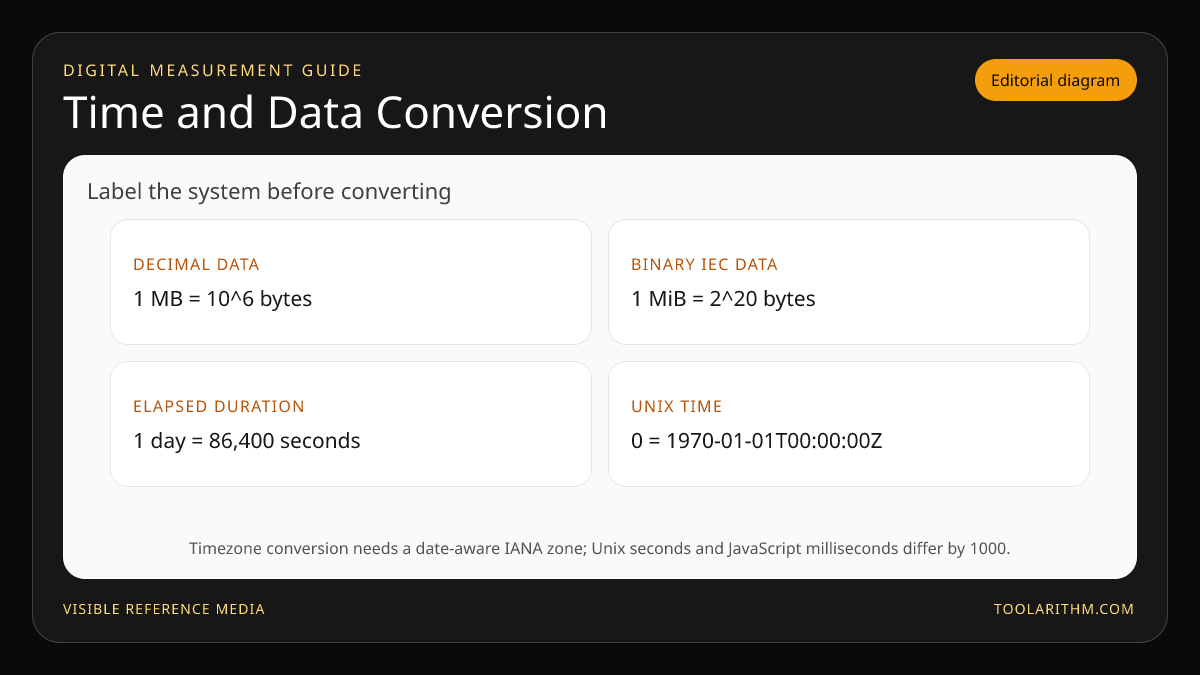Click the 1 MB = 10^6 bytes text
The width and height of the screenshot is (1200, 675).
coord(223,298)
